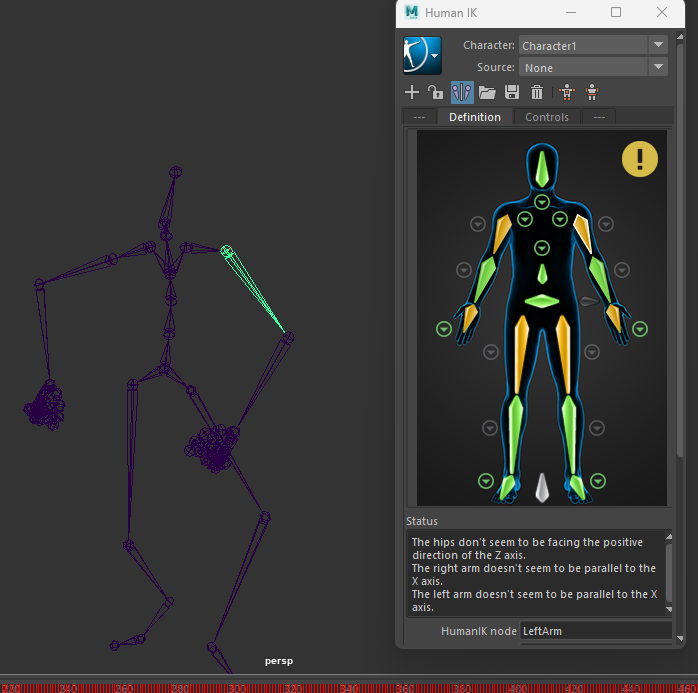Open the Character1 dropdown arrow
Image resolution: width=698 pixels, height=693 pixels.
click(x=658, y=45)
